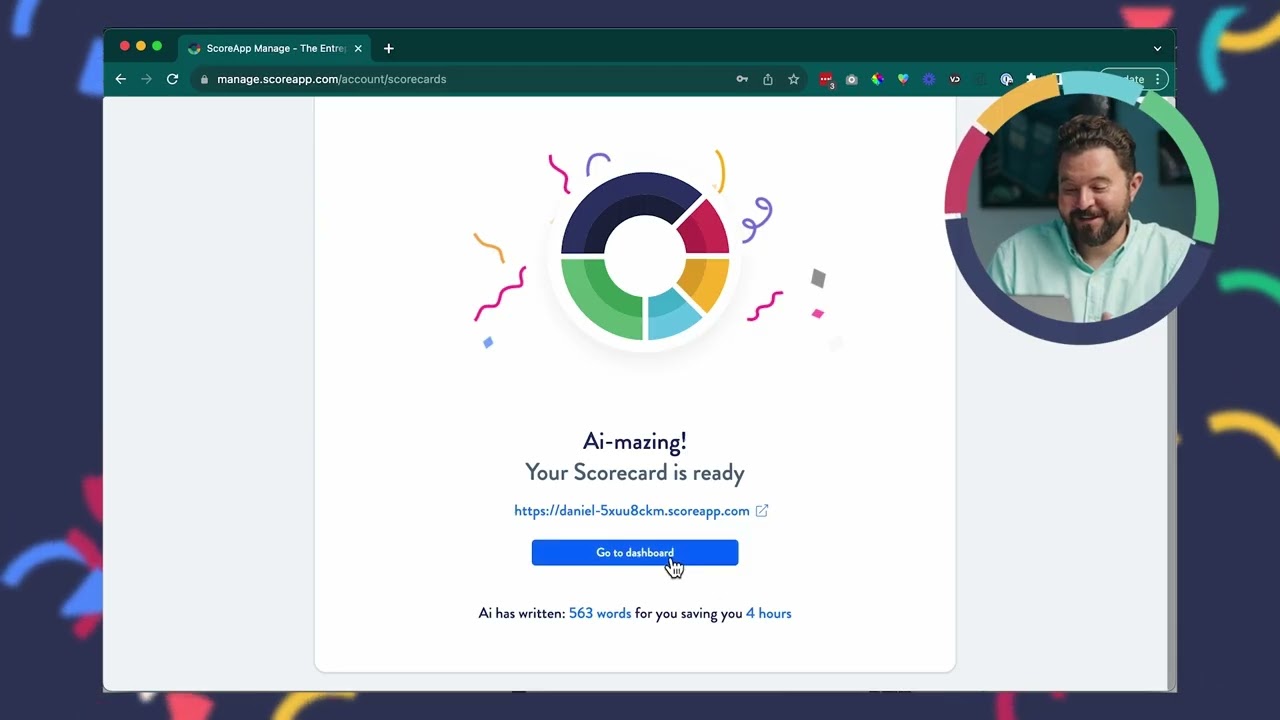Click 'Your Scorecard is ready' text

pos(635,473)
